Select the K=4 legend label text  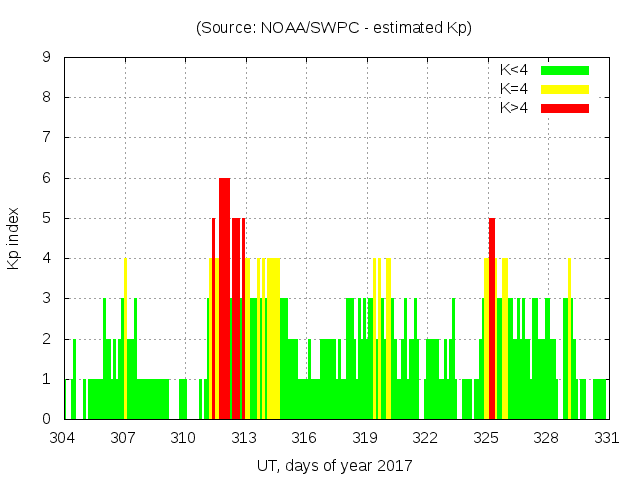coord(517,89)
